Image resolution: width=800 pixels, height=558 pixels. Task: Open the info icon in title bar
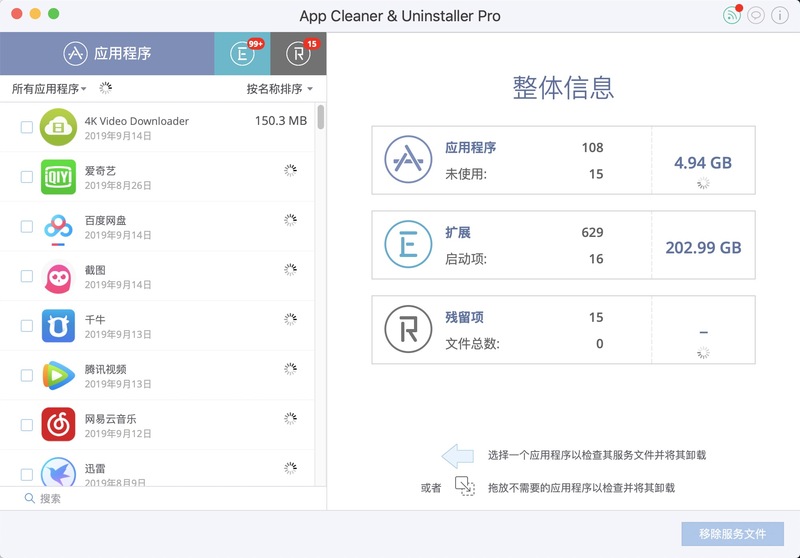tap(780, 15)
